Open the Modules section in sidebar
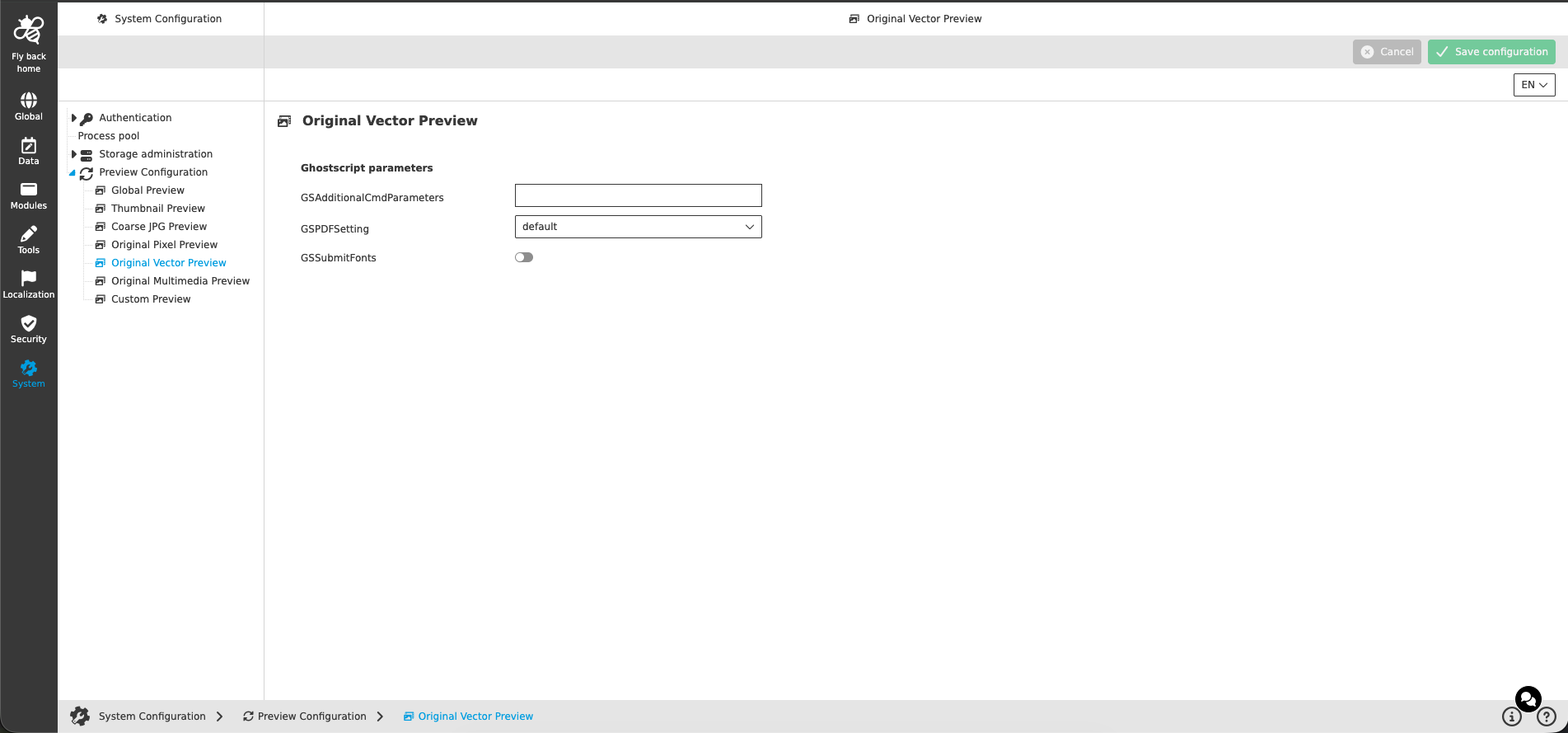 click(29, 195)
